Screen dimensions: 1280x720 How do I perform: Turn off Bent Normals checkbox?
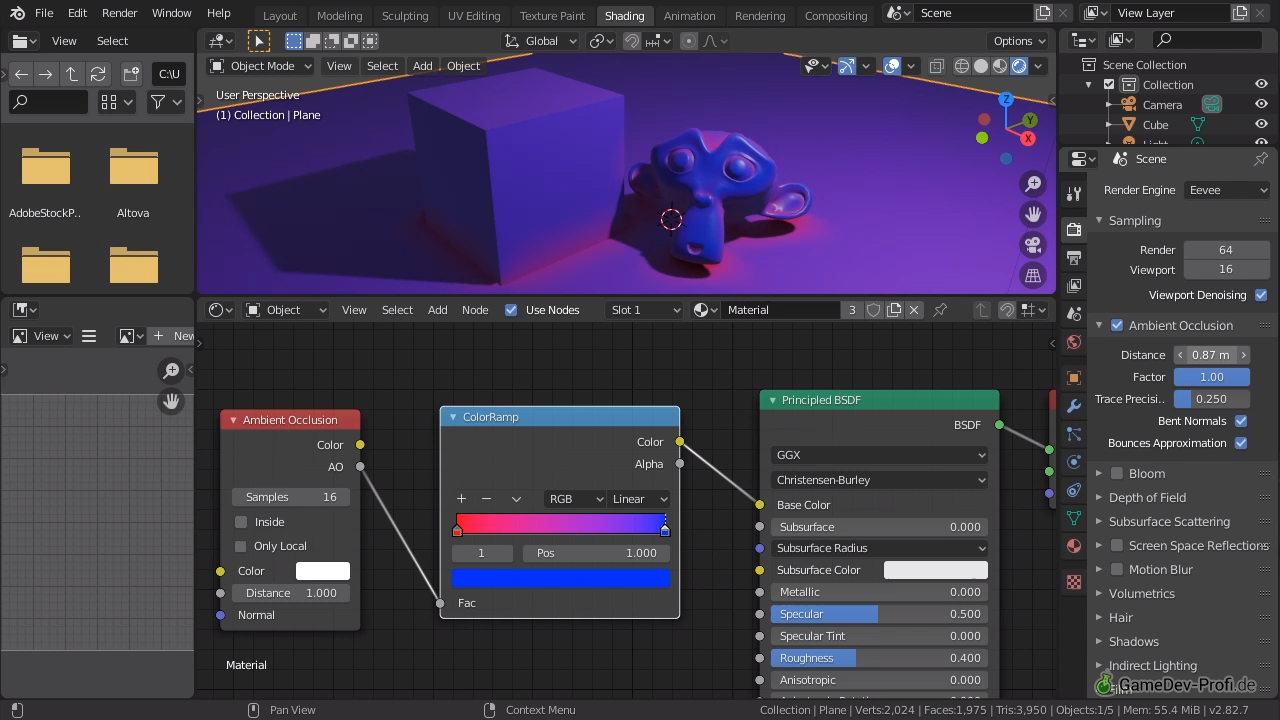click(1241, 421)
